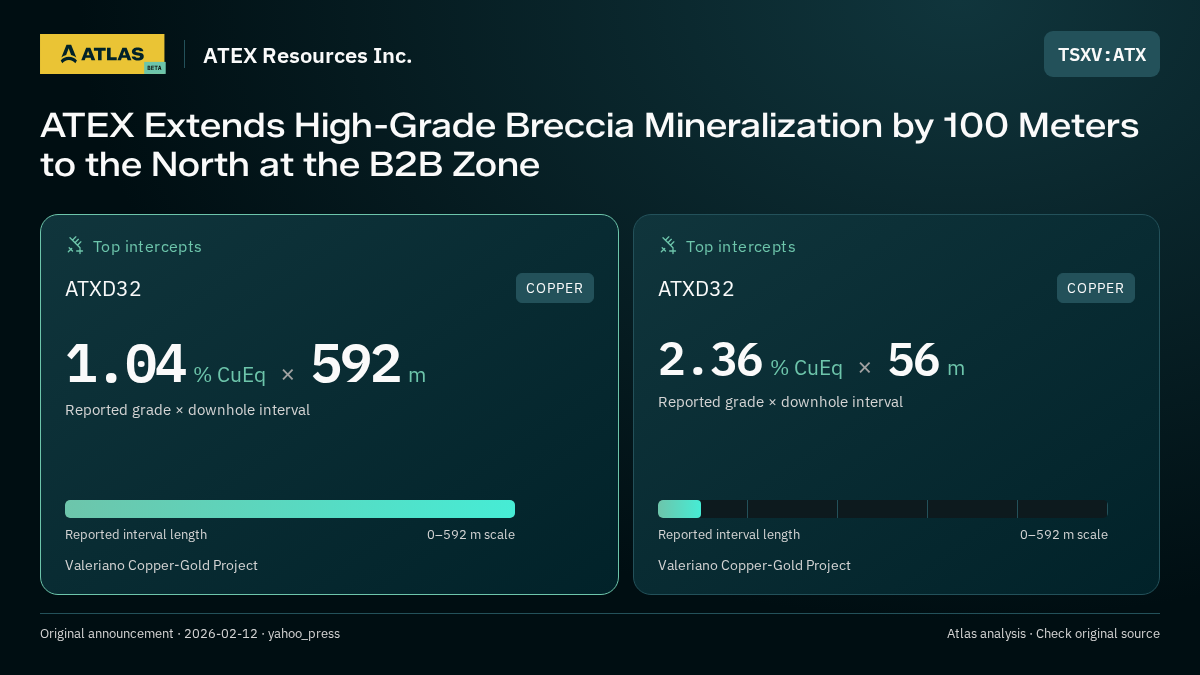Click Reported interval length in the 592 m card
This screenshot has height=675, width=1200.
point(136,535)
